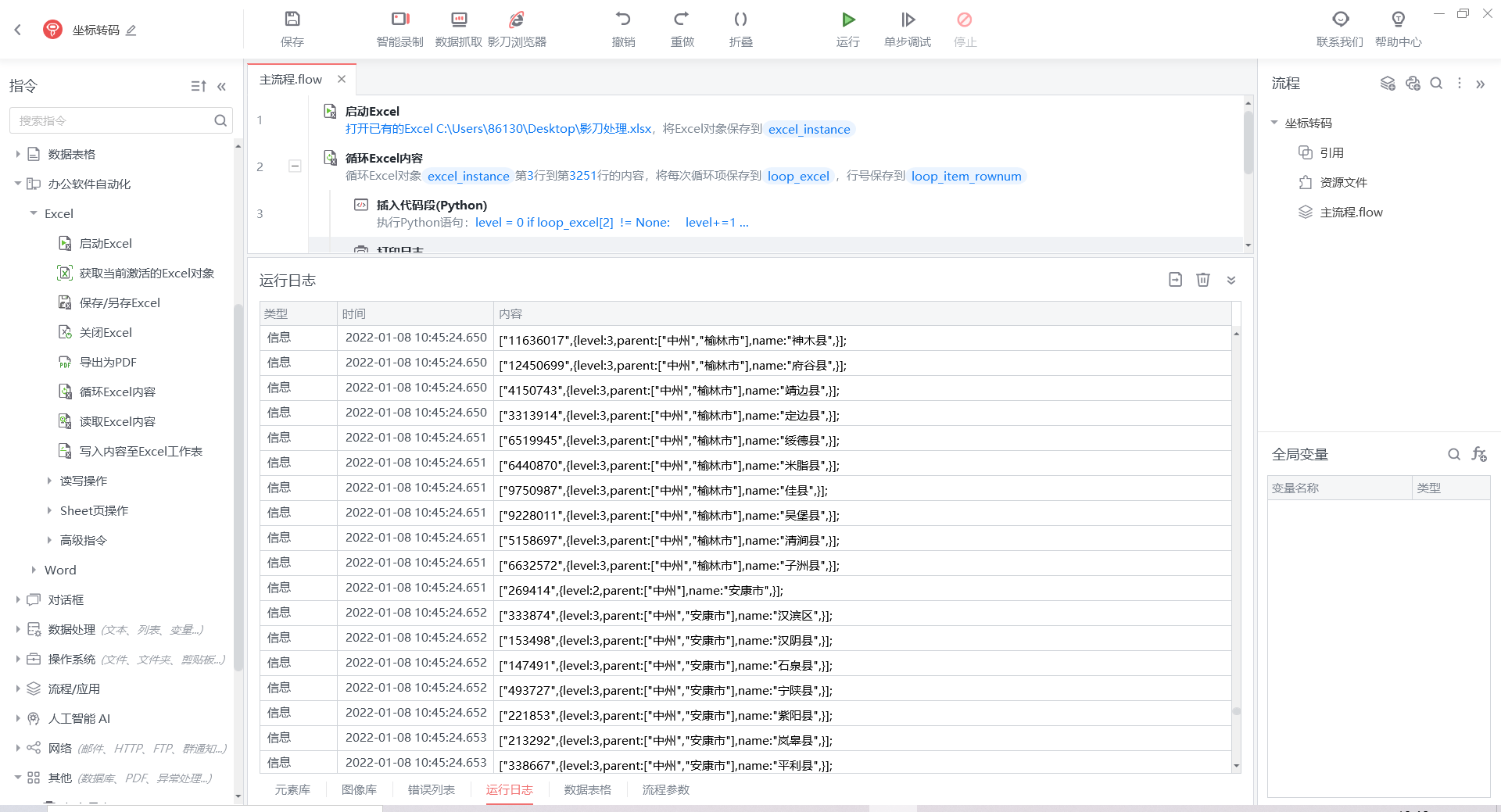Stop the run with 停止
This screenshot has width=1501, height=812.
click(x=965, y=29)
